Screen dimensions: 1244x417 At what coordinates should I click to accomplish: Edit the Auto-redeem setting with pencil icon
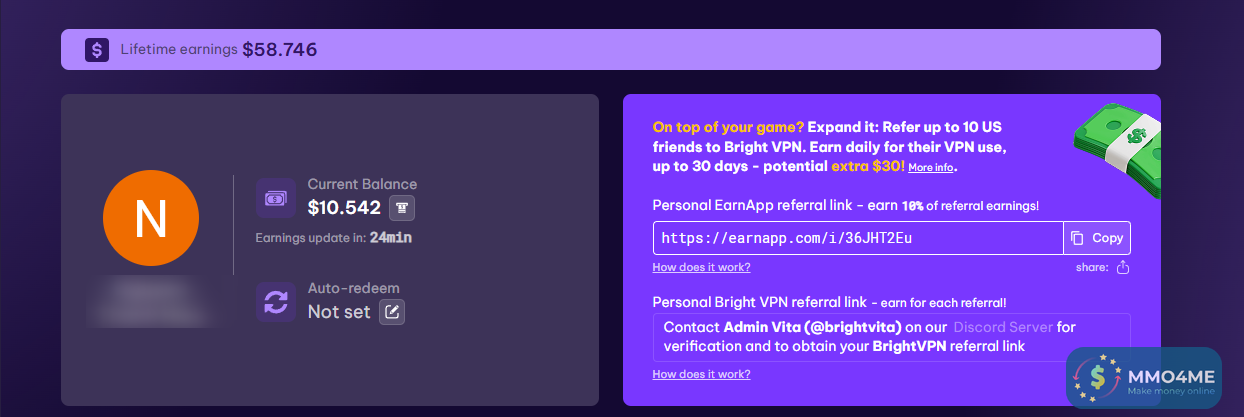[x=393, y=312]
